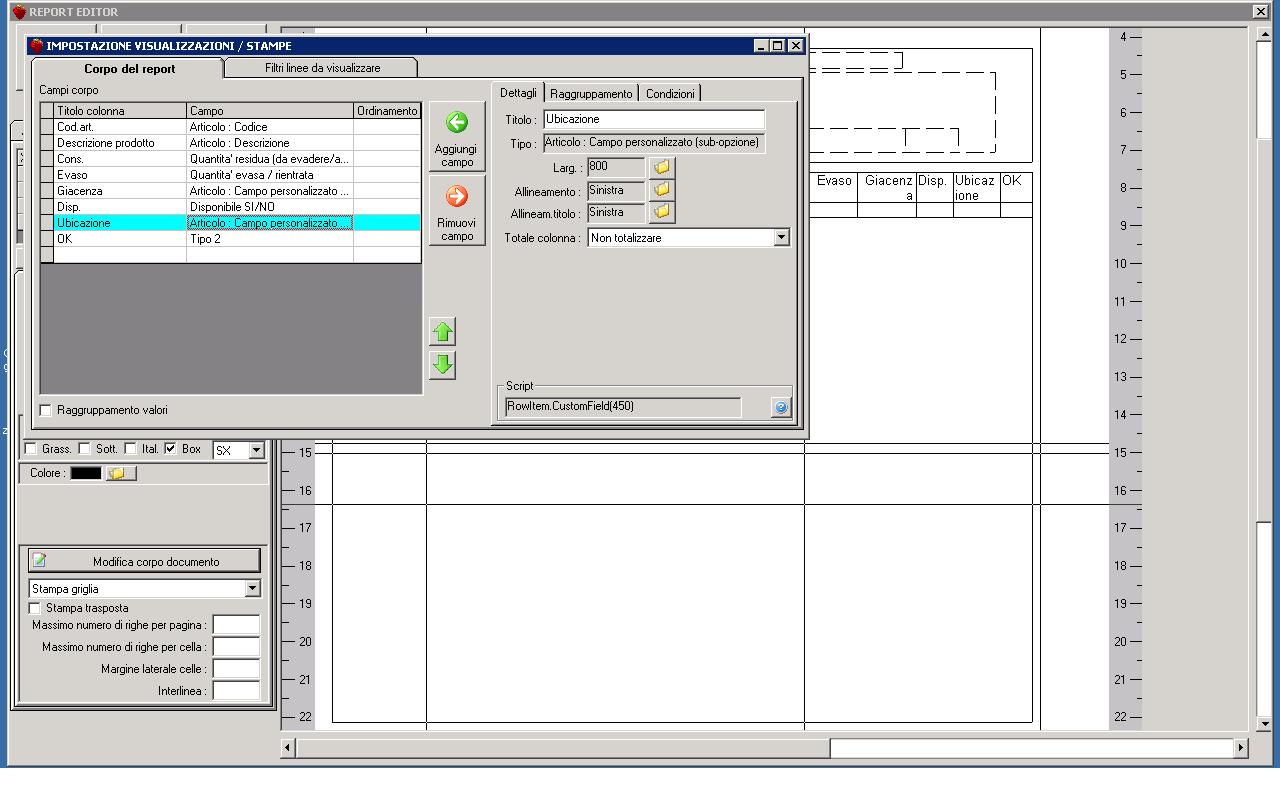Enable the Ital. italic checkbox
This screenshot has width=1280, height=800.
click(131, 449)
